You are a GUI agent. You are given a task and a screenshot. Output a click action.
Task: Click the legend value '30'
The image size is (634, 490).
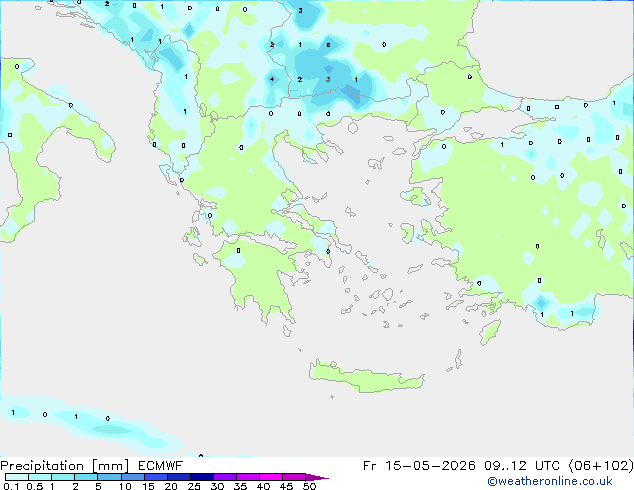[217, 486]
